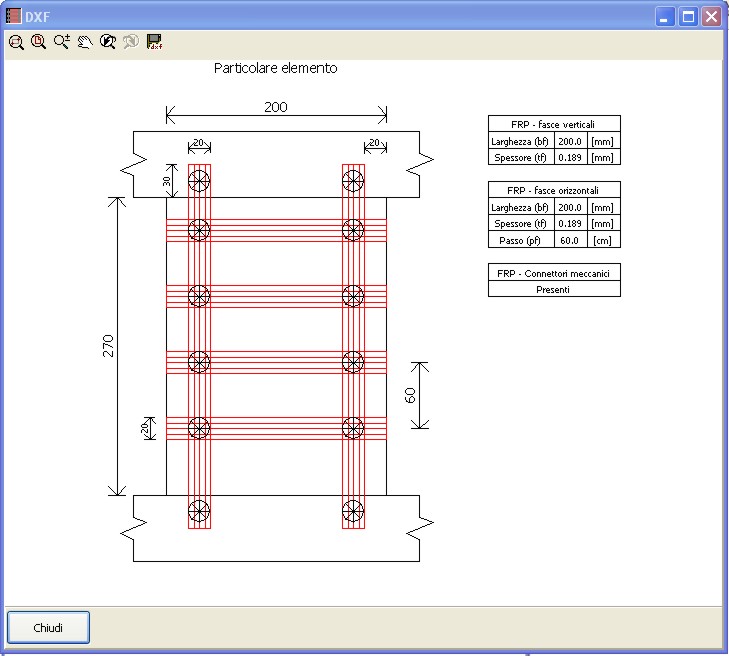The width and height of the screenshot is (729, 656).
Task: Click the [cm] unit cell
Action: [603, 240]
